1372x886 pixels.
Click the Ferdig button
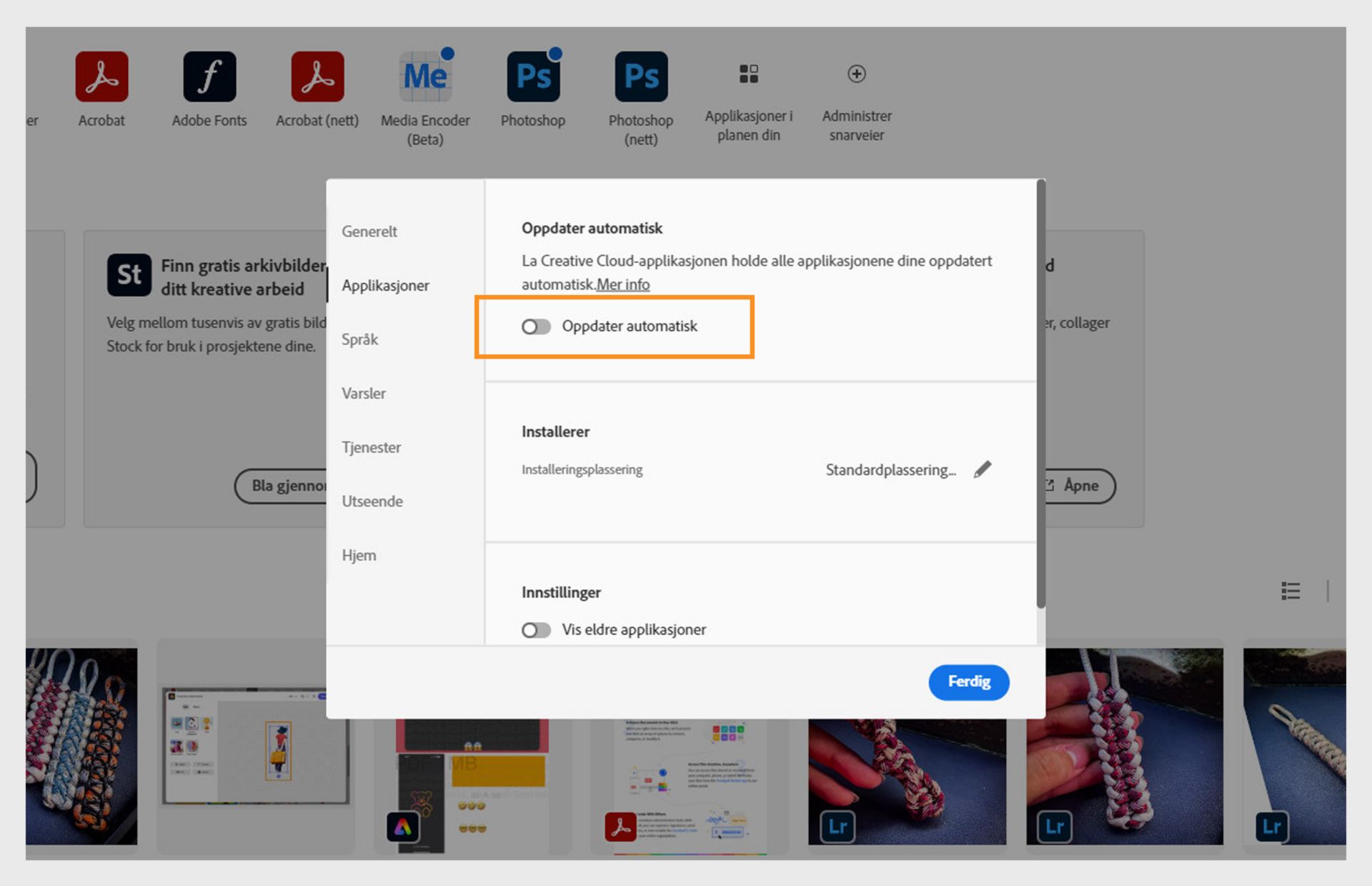968,682
